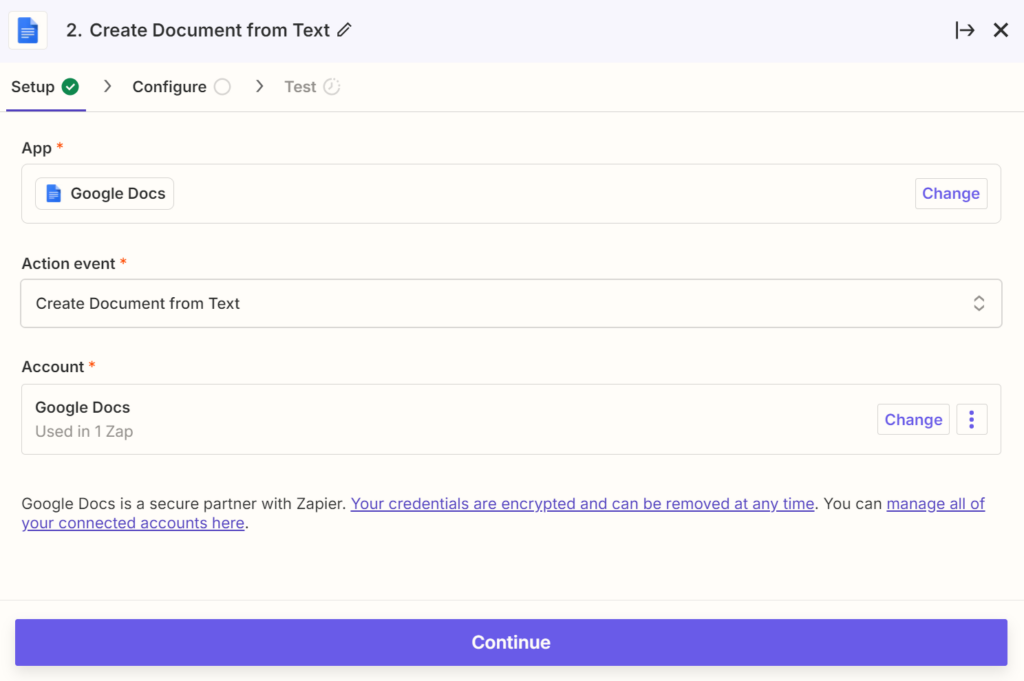This screenshot has height=681, width=1024.
Task: Expand panel with the arrow-to-bar icon
Action: [965, 30]
